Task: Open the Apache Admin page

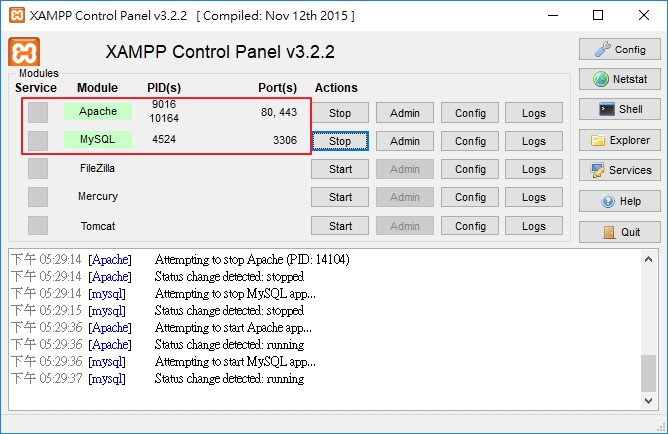Action: [x=405, y=113]
